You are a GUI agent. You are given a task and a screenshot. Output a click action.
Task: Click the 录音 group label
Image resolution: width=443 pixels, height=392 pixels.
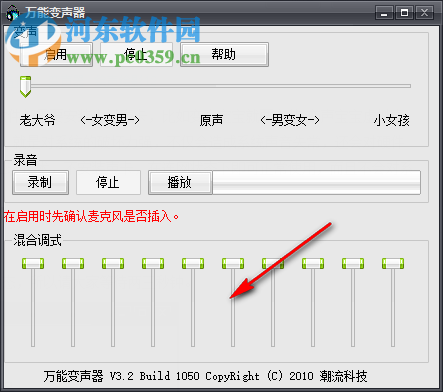point(25,160)
